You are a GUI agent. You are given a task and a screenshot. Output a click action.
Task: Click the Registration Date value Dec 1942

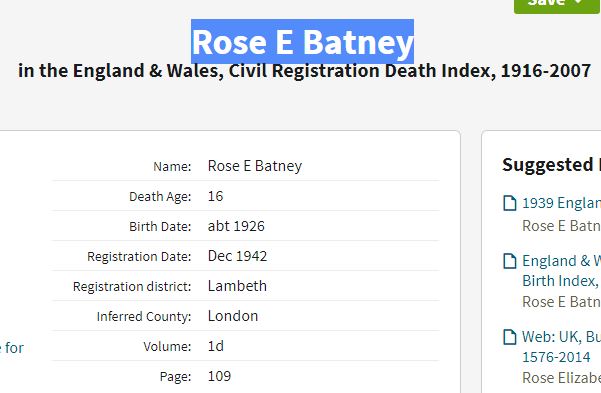237,256
